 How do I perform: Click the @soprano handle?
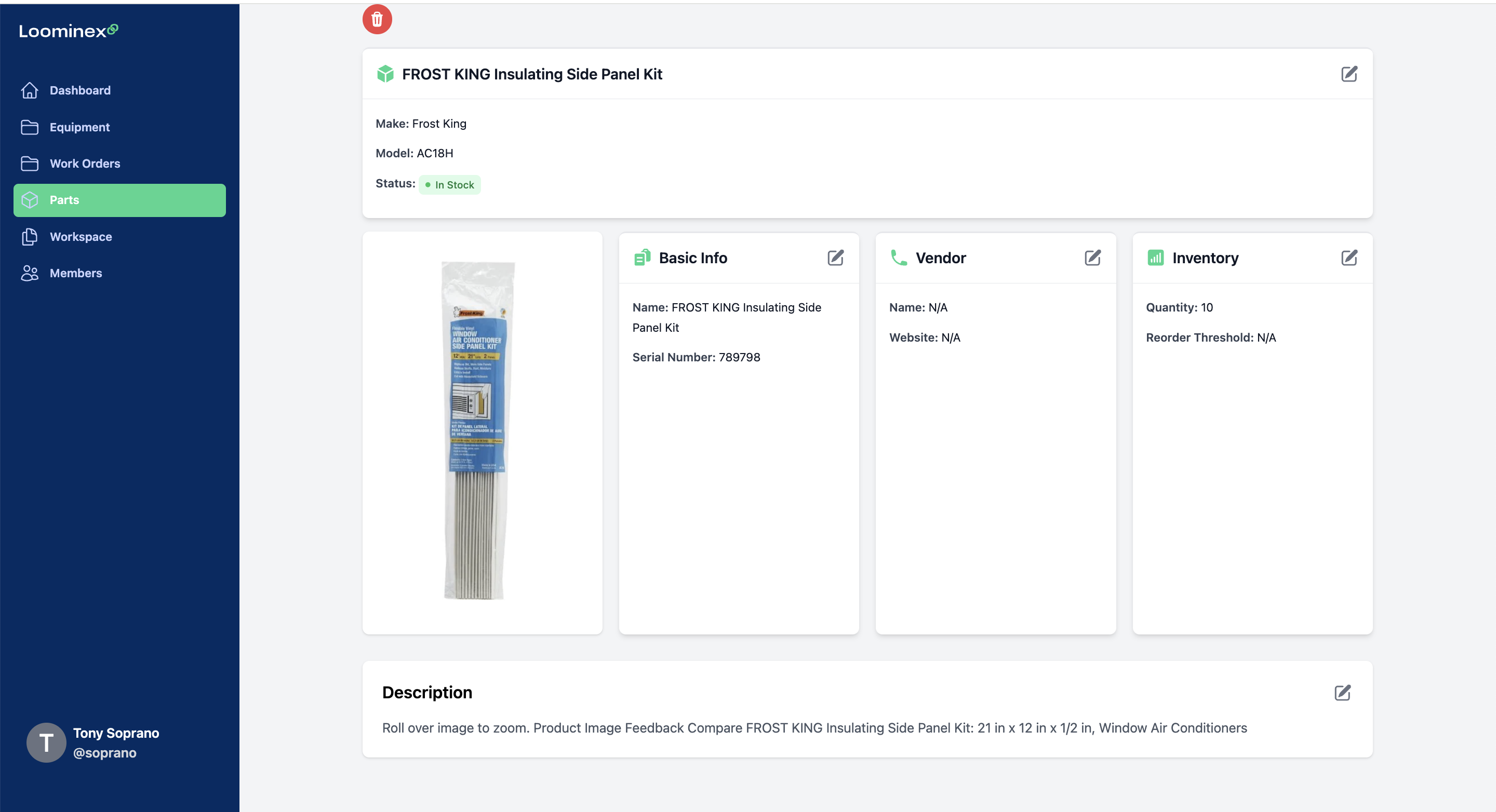[104, 753]
